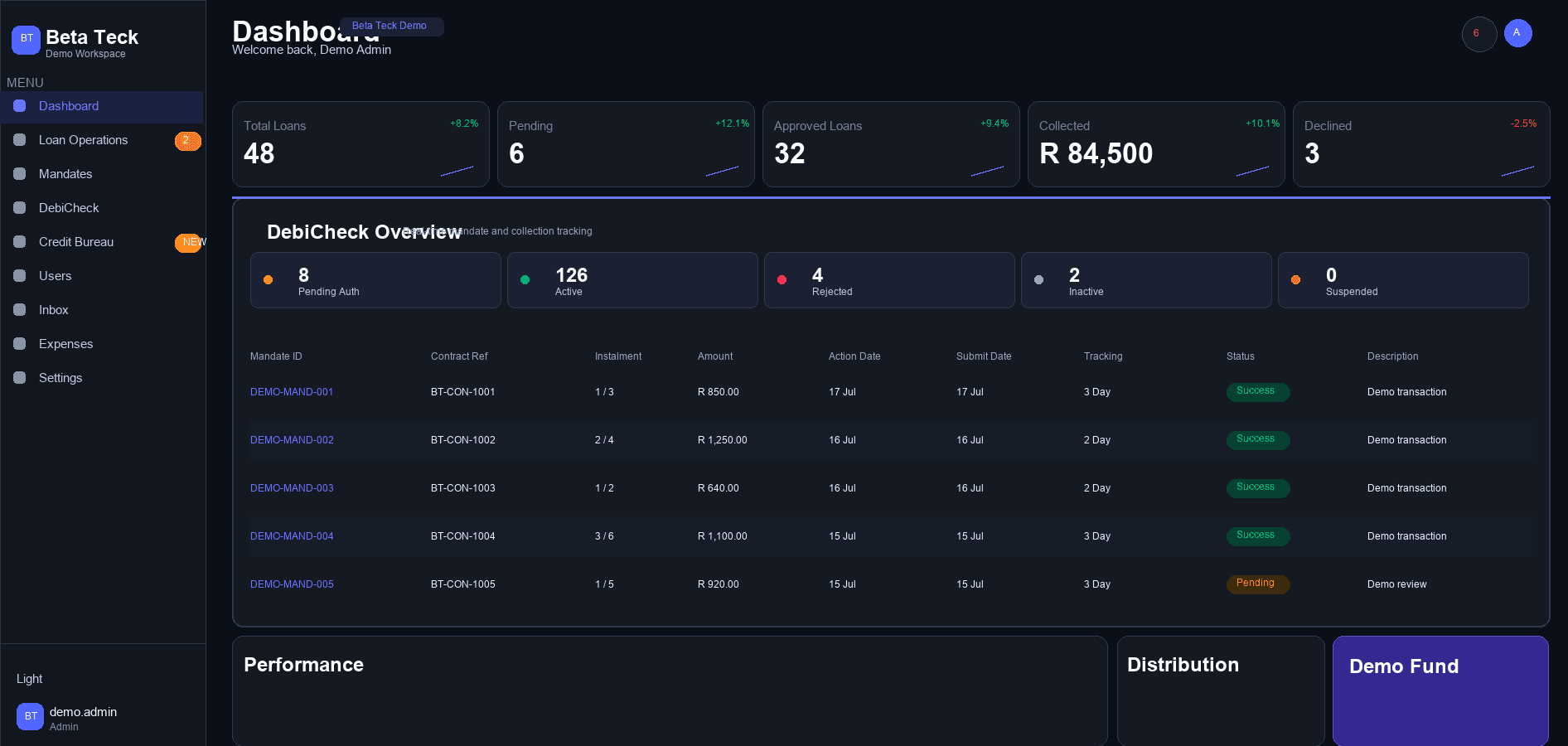Click the Loan Operations sidebar icon
Viewport: 1568px width, 746px height.
(x=20, y=140)
